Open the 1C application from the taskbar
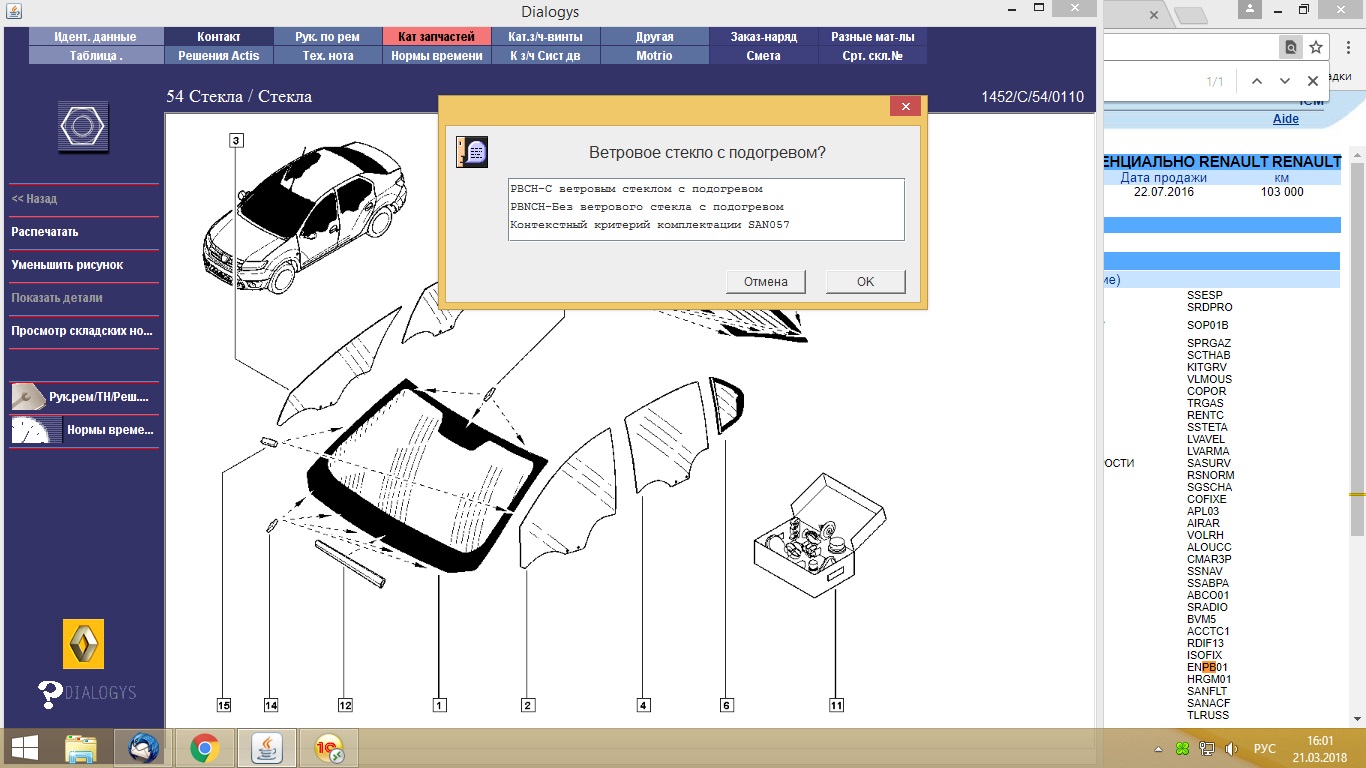Image resolution: width=1366 pixels, height=768 pixels. [329, 748]
